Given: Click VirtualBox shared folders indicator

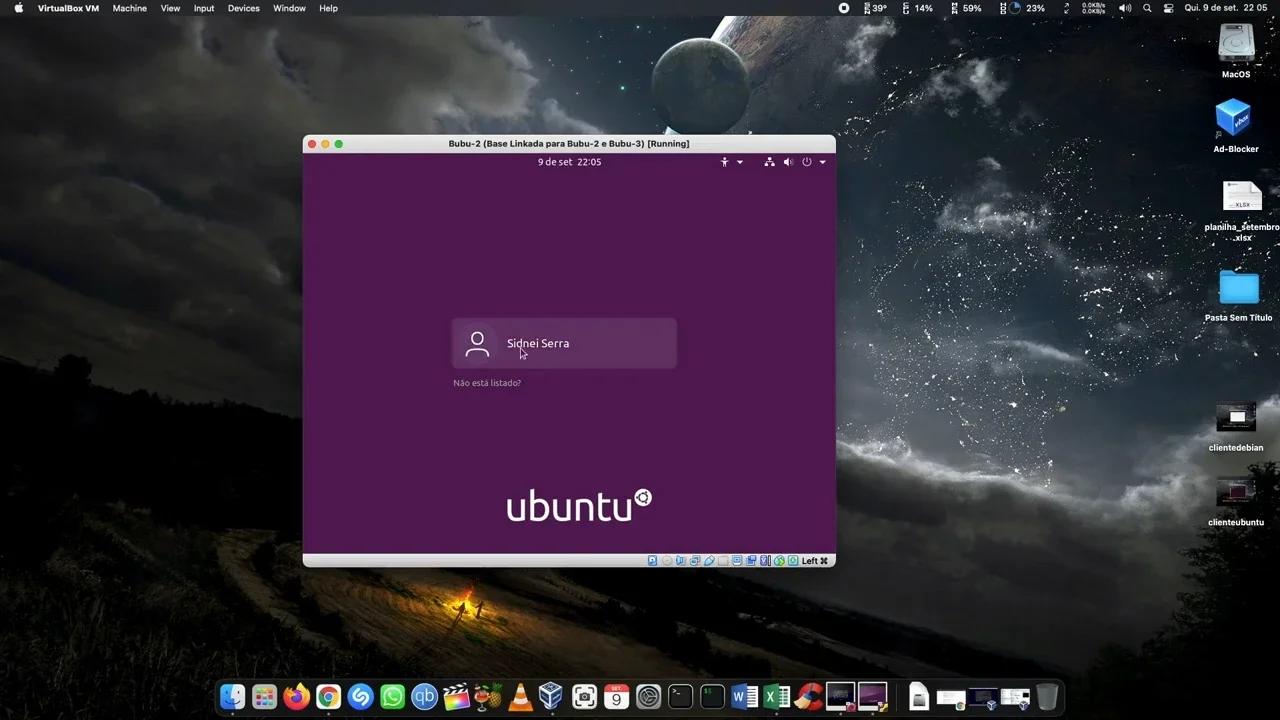Looking at the screenshot, I should click(x=723, y=561).
